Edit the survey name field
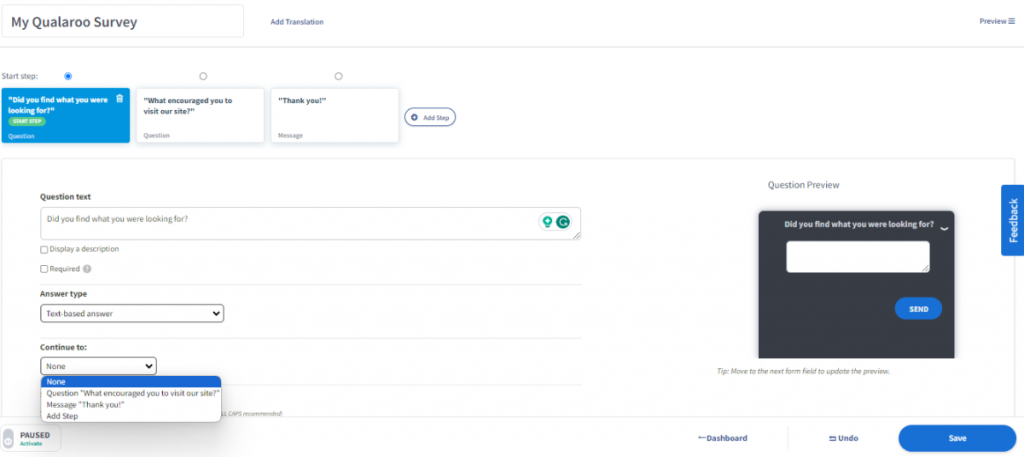The width and height of the screenshot is (1024, 457). tap(123, 22)
